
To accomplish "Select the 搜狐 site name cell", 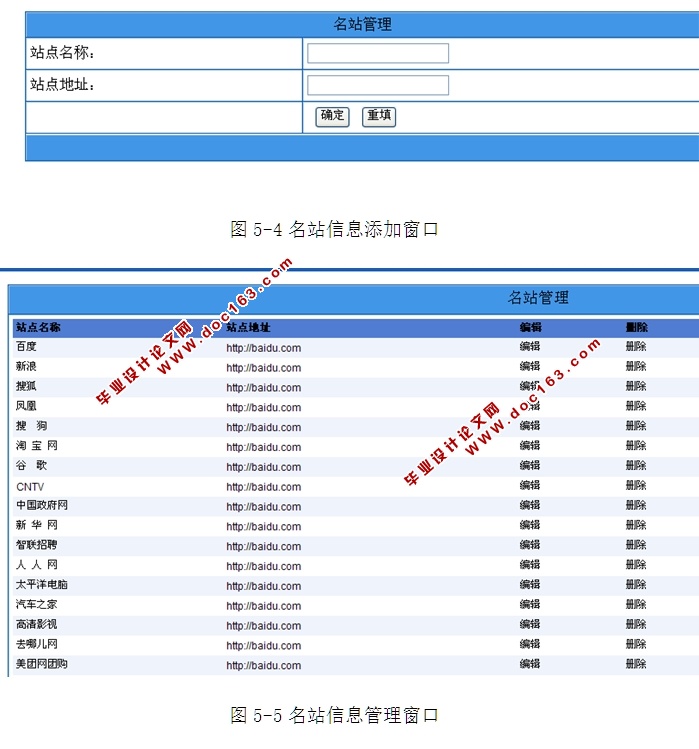I will tap(26, 386).
